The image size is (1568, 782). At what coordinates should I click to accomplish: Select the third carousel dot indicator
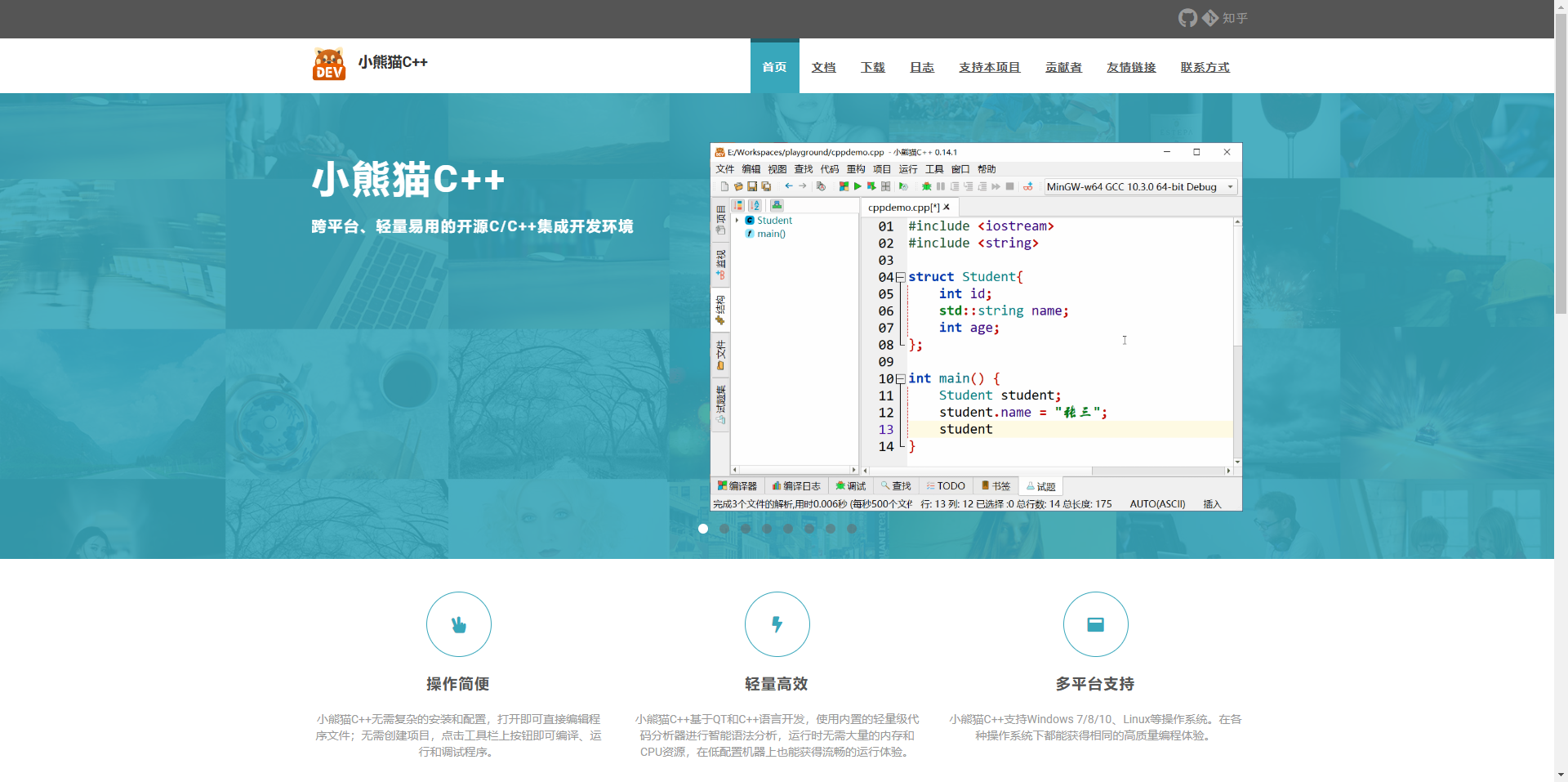pos(746,529)
